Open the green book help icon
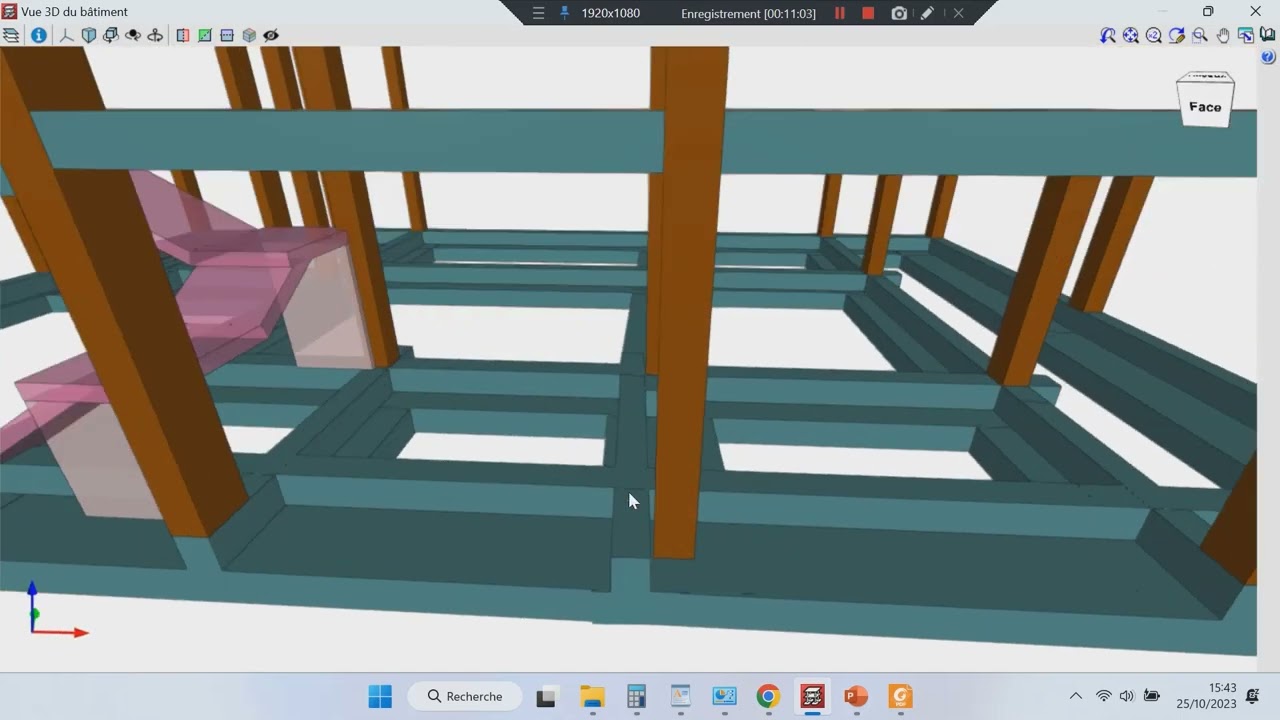The image size is (1280, 720). pyautogui.click(x=1268, y=35)
